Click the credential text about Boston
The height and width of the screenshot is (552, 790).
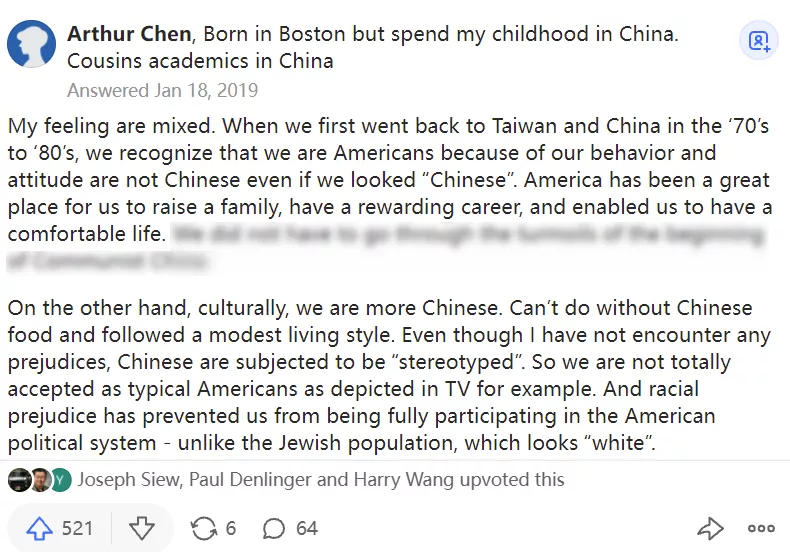click(440, 34)
